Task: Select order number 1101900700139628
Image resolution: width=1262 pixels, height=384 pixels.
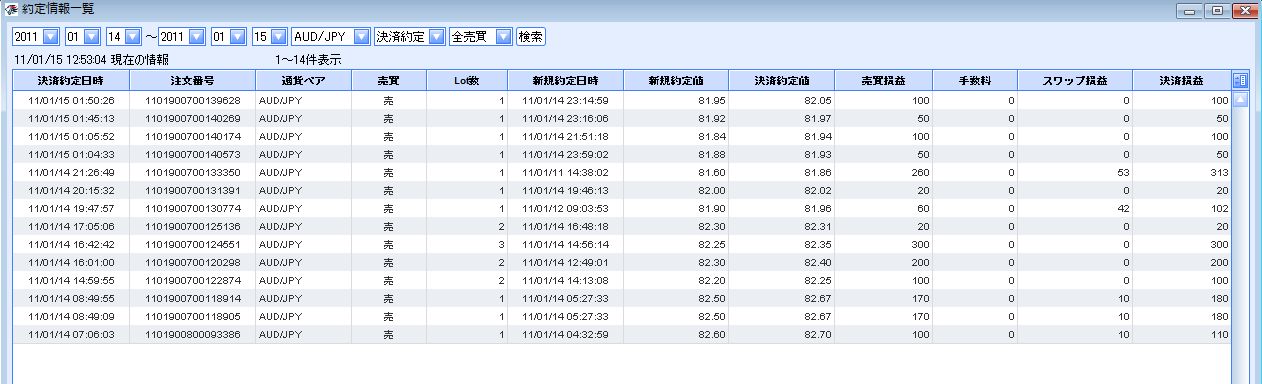Action: pos(193,101)
